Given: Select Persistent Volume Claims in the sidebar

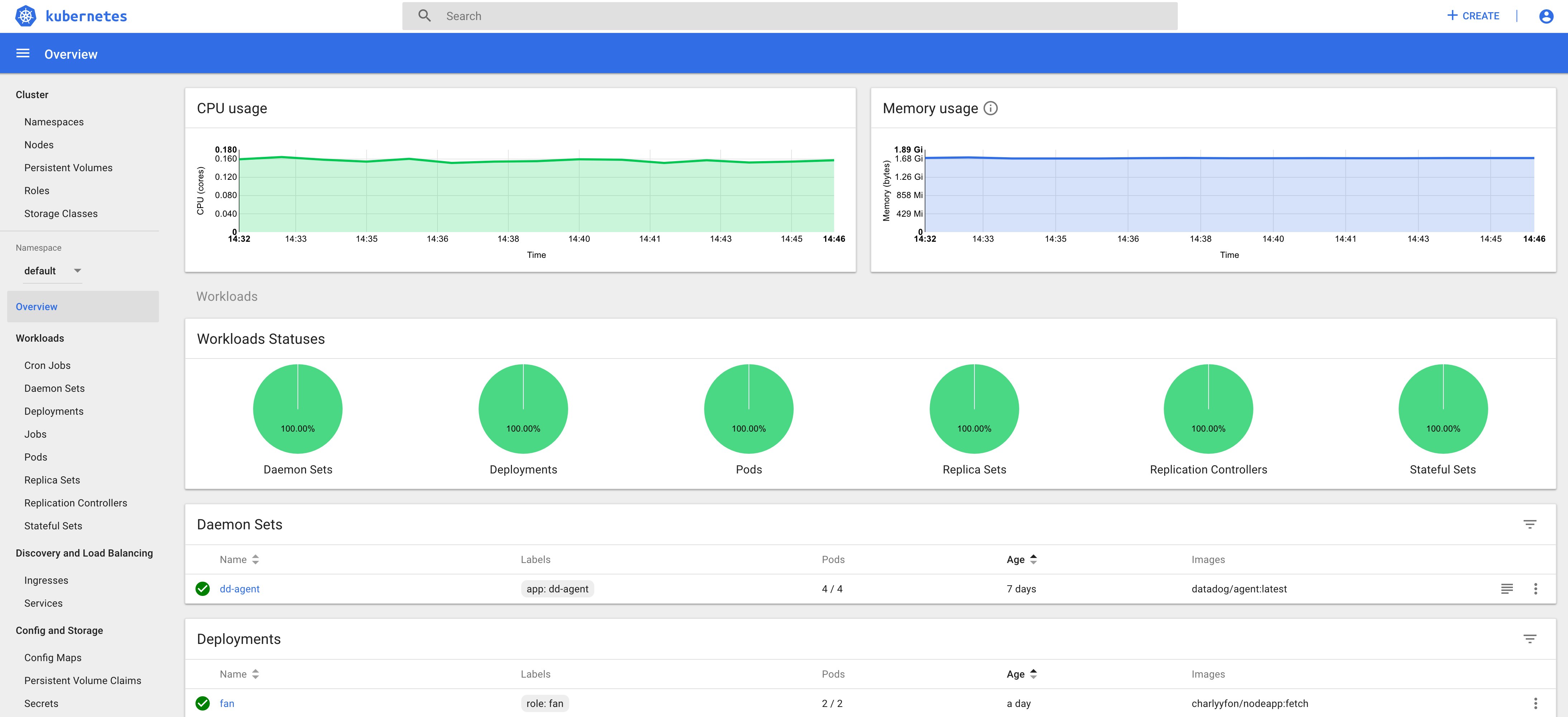Looking at the screenshot, I should (83, 680).
